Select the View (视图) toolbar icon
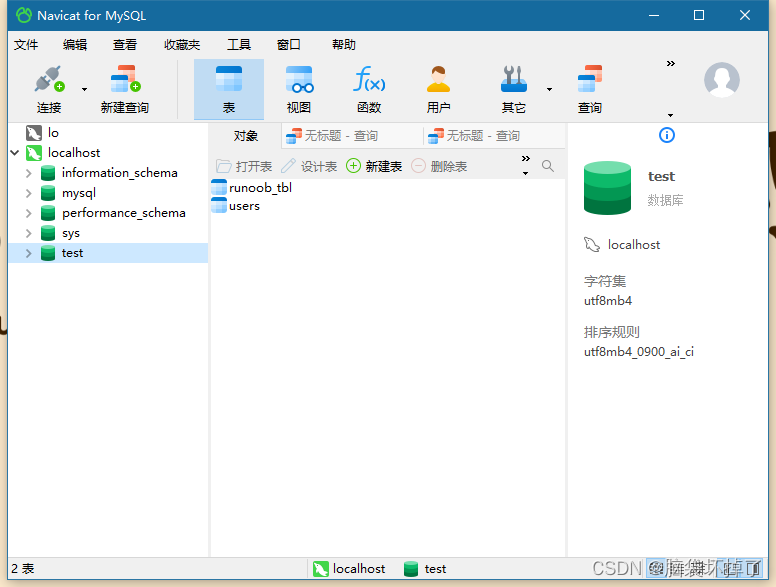 (x=299, y=90)
